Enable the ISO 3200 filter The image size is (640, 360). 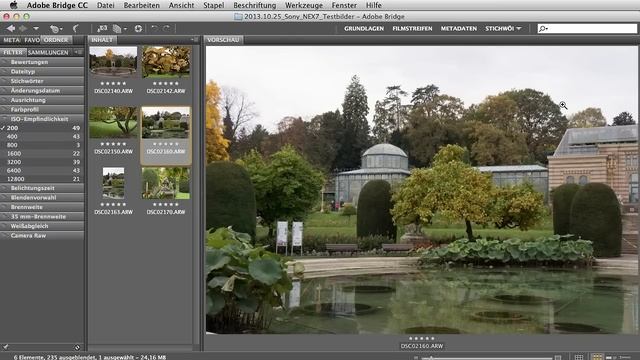point(42,162)
